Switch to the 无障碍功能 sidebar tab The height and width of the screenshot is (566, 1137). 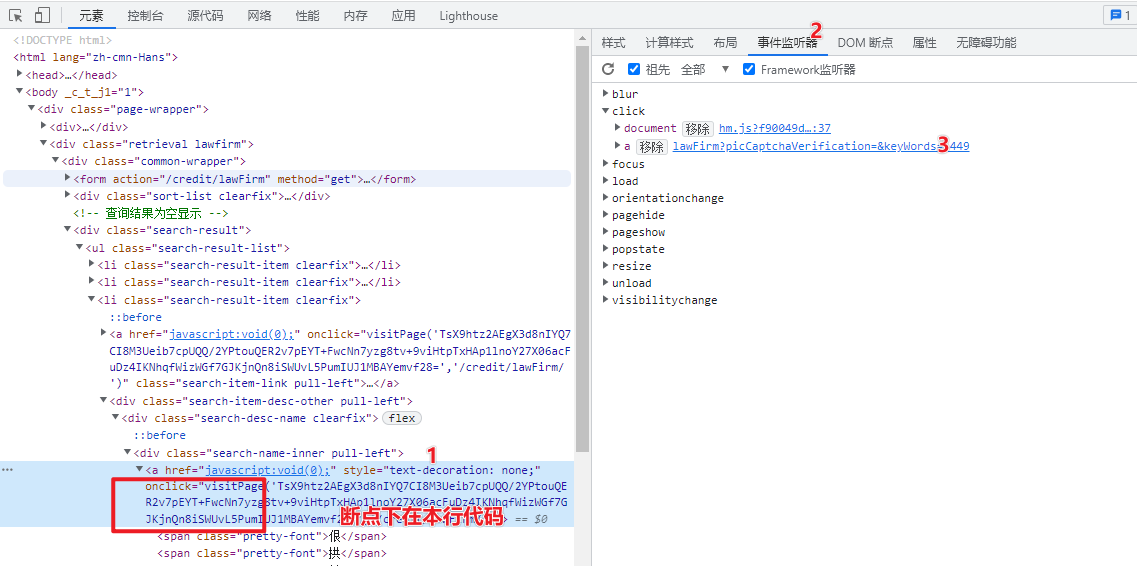click(986, 43)
